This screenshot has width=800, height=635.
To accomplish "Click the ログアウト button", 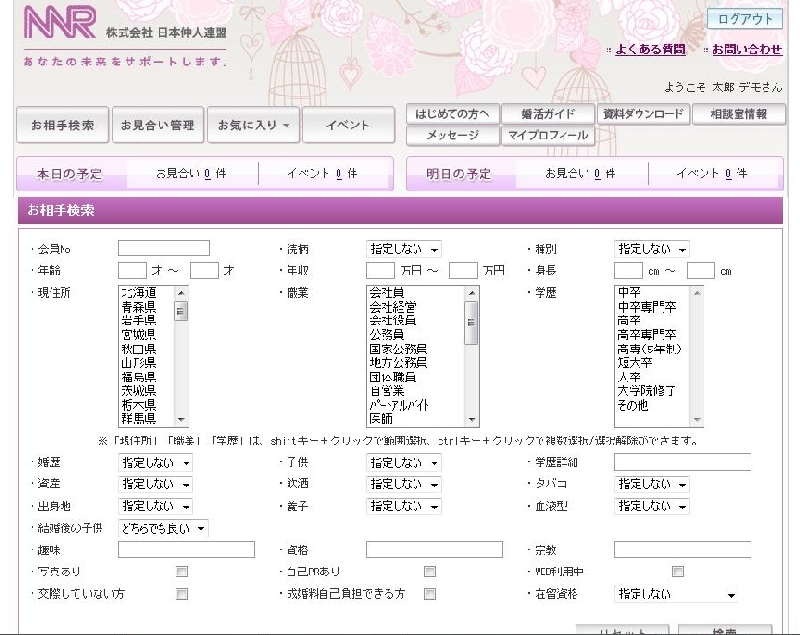I will [x=744, y=19].
